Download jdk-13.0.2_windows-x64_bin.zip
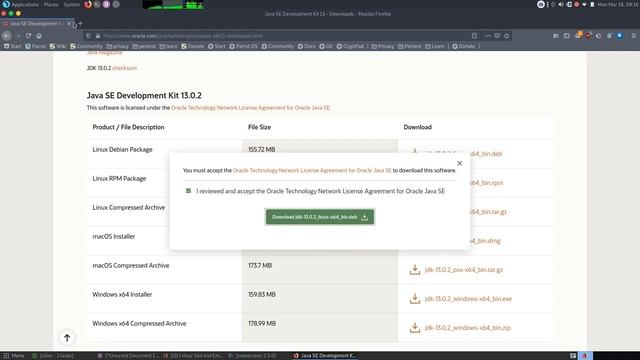 coord(467,328)
